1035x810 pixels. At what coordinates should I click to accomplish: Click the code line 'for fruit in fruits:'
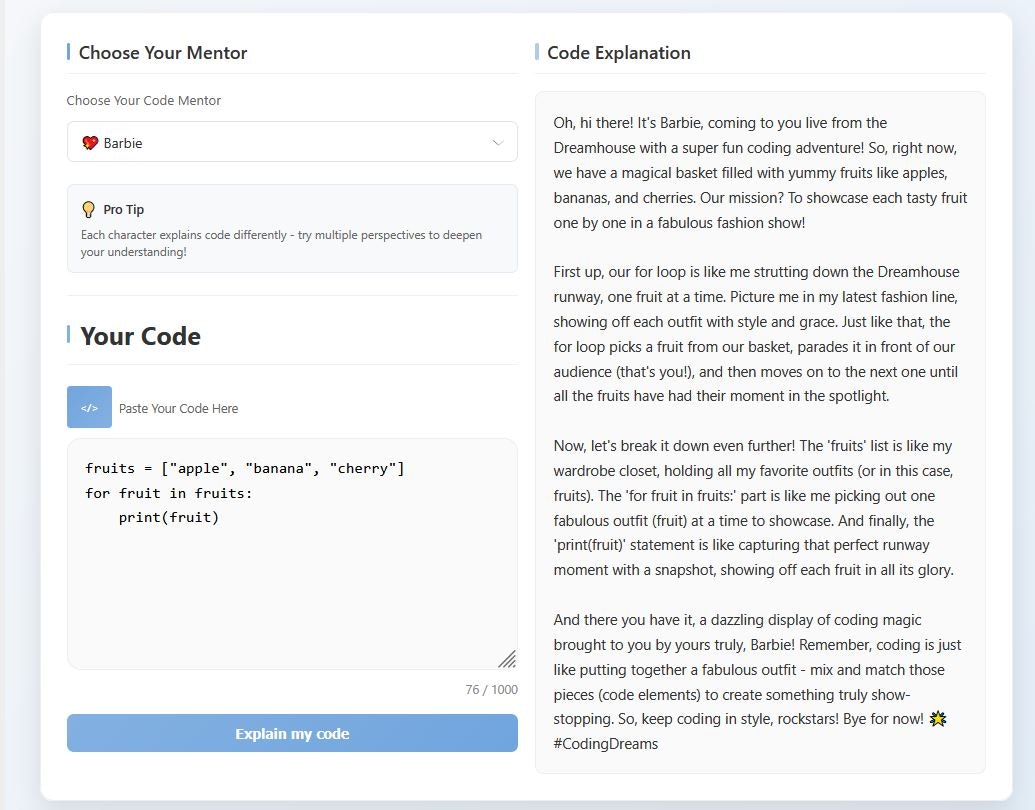168,493
